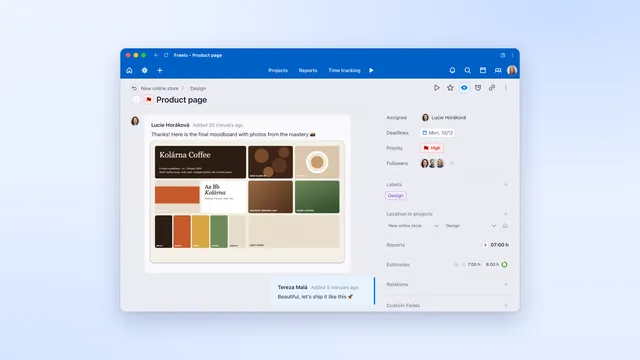
Task: Open the home dashboard icon
Action: point(129,70)
